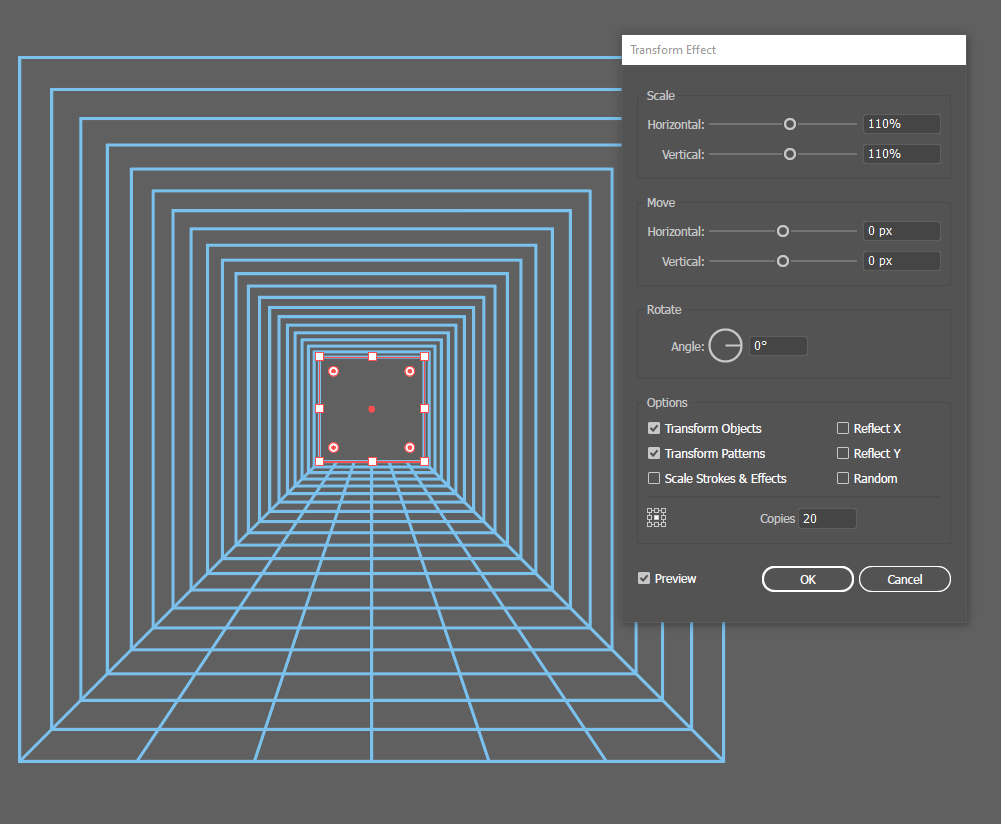Select the center reference point in the locator
Image resolution: width=1001 pixels, height=824 pixels.
point(656,517)
